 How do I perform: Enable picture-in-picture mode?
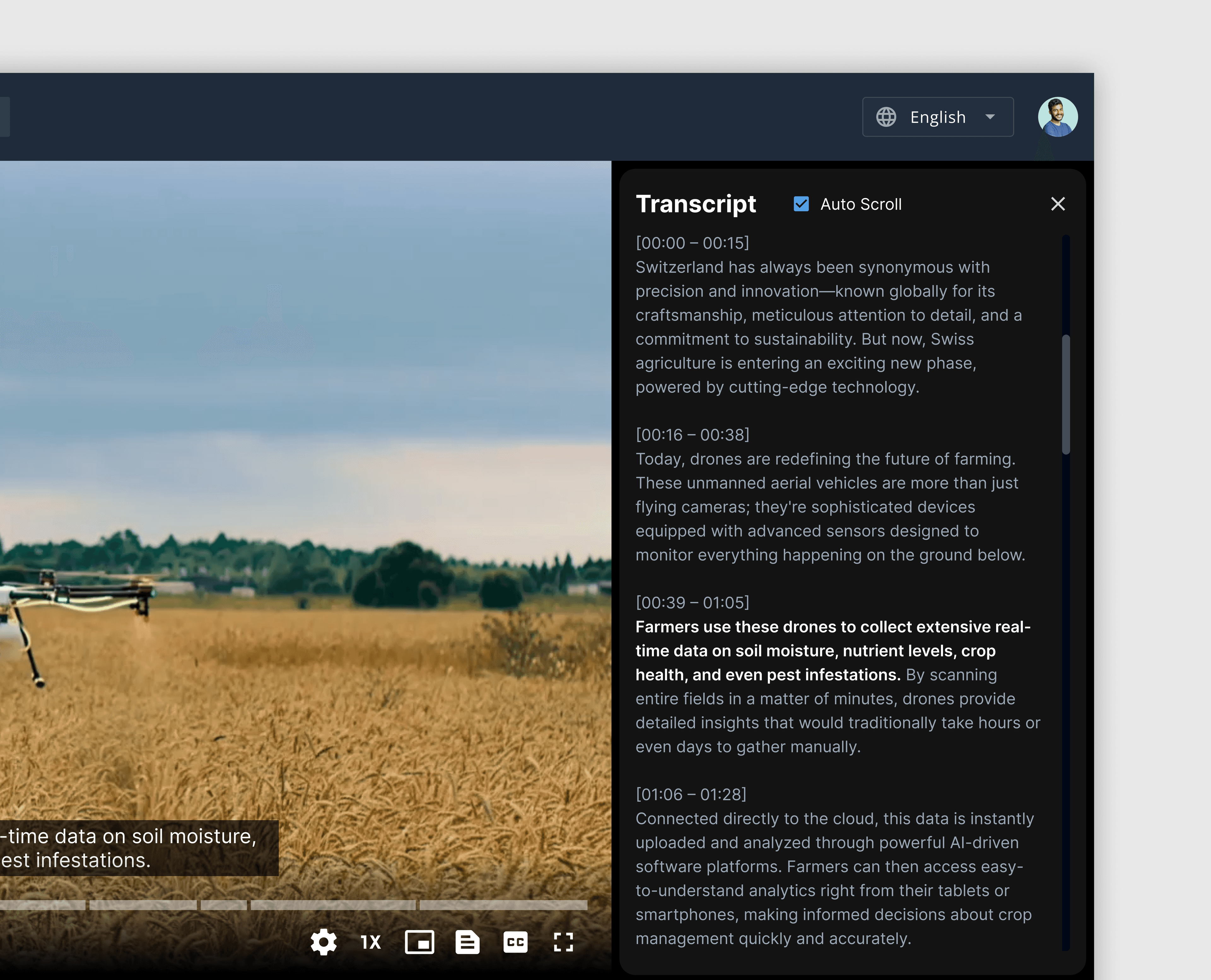[x=419, y=942]
